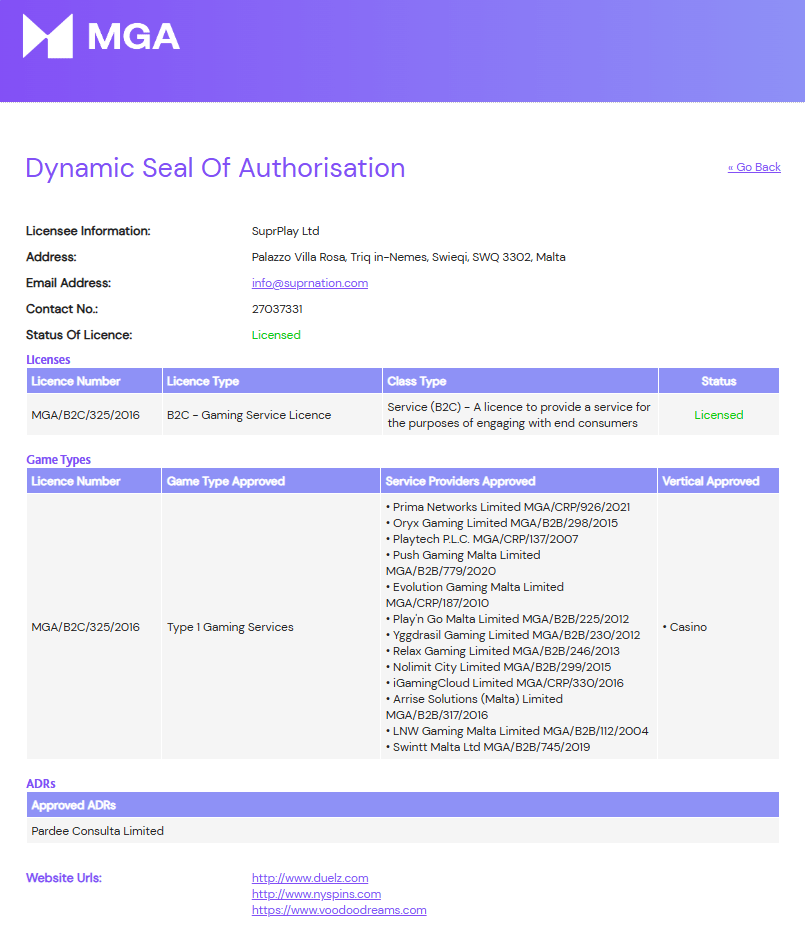The width and height of the screenshot is (805, 926).
Task: Click Relax Gaming Limited MGA/B2B/246/2013 entry
Action: [503, 651]
